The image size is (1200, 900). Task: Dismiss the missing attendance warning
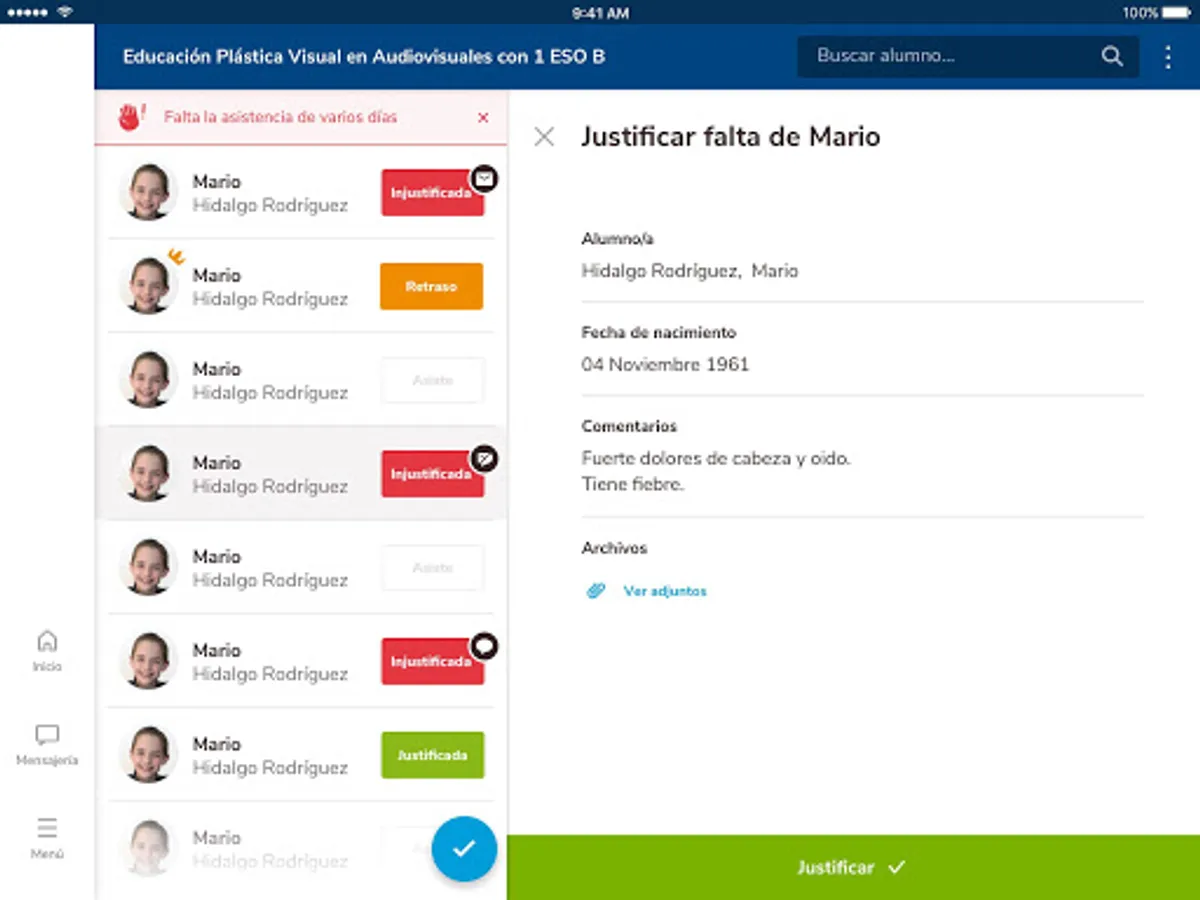click(483, 118)
